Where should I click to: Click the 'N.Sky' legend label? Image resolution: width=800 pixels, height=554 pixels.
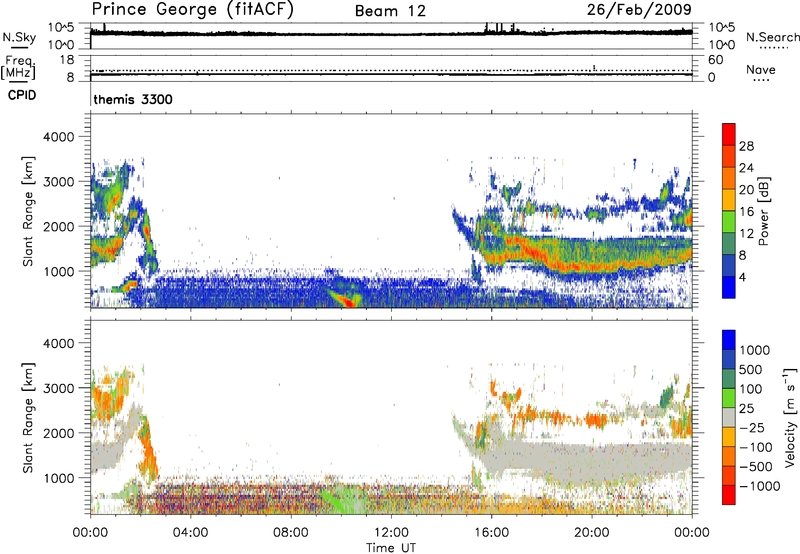click(x=19, y=37)
